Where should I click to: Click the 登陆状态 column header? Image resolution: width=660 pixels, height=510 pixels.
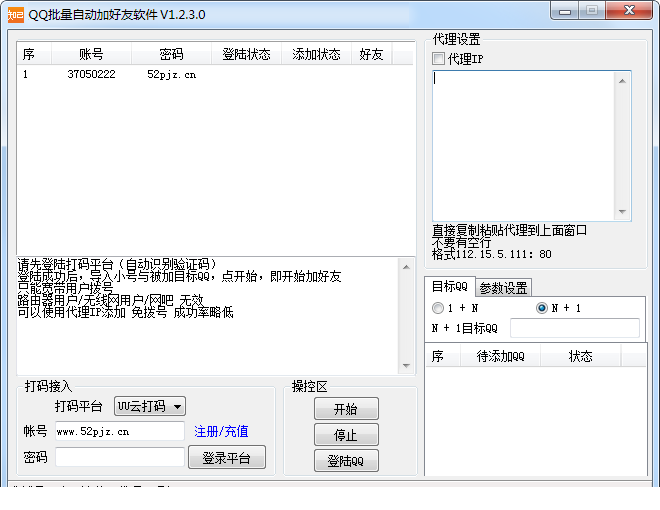point(246,54)
